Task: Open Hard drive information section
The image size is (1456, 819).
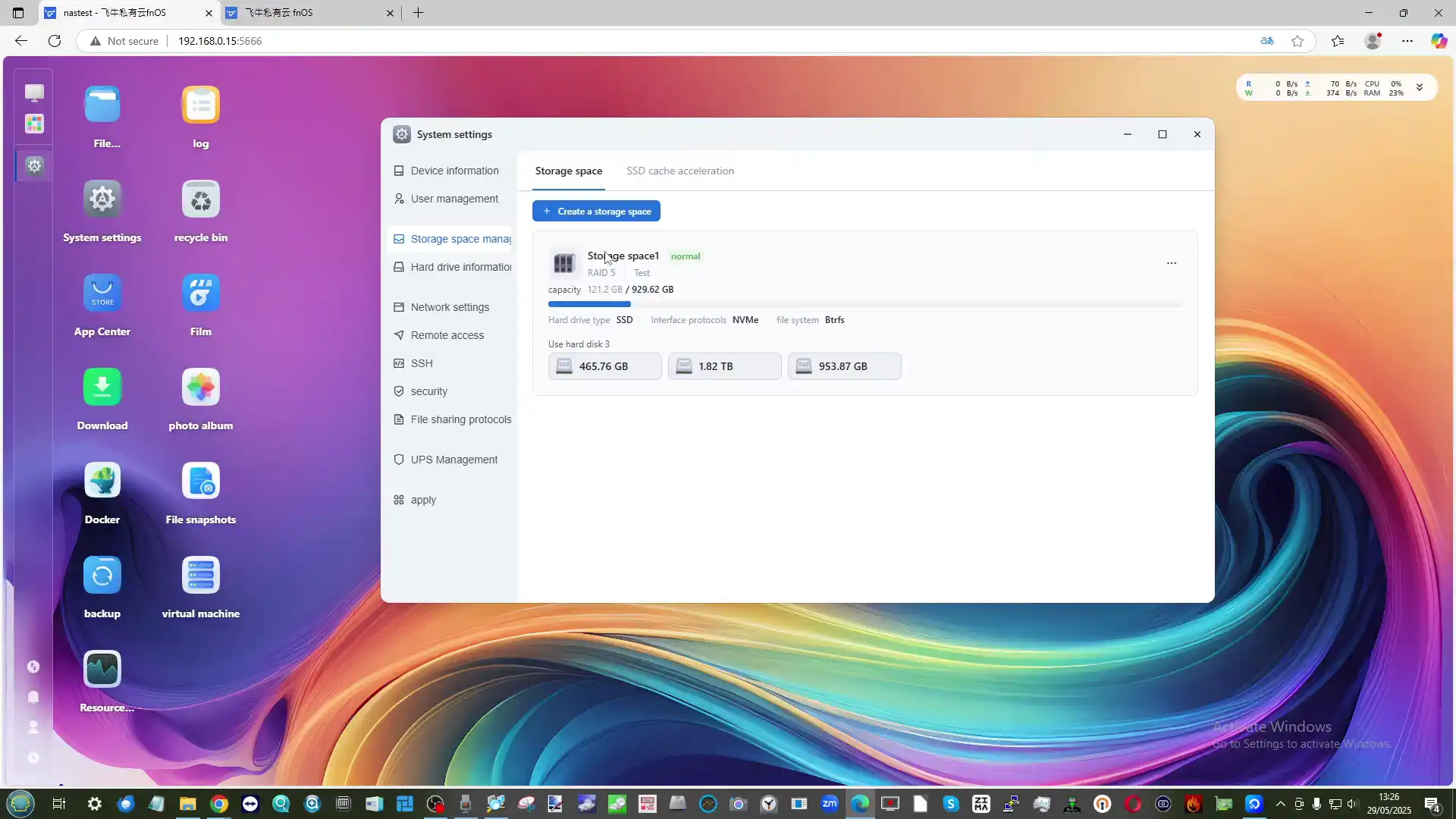Action: (x=450, y=268)
